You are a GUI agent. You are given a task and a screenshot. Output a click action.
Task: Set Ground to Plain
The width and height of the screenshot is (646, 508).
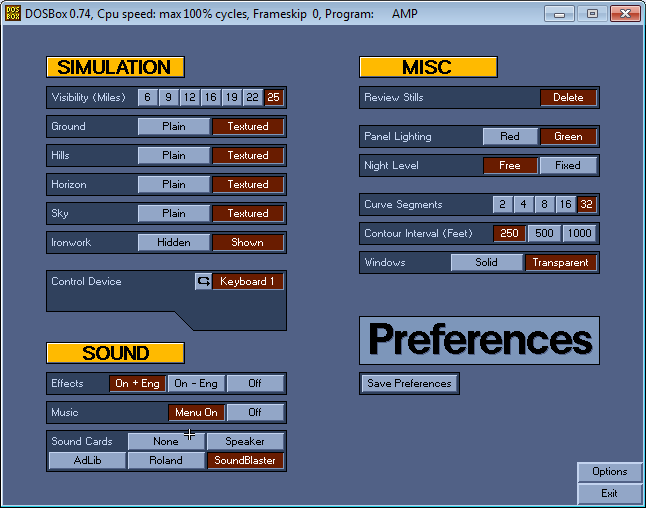click(x=174, y=127)
